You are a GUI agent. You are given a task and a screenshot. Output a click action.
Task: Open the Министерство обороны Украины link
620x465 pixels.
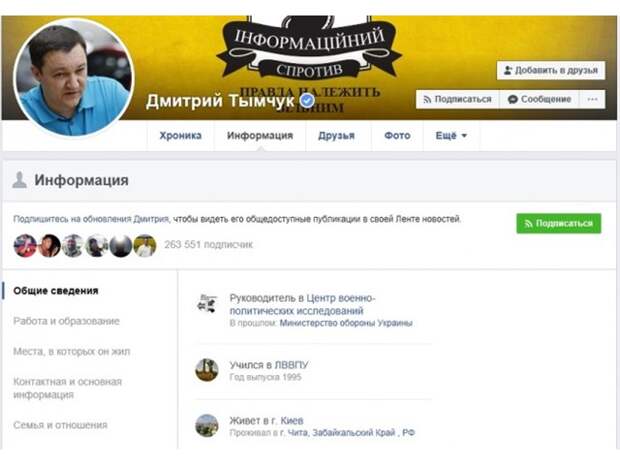tap(346, 323)
